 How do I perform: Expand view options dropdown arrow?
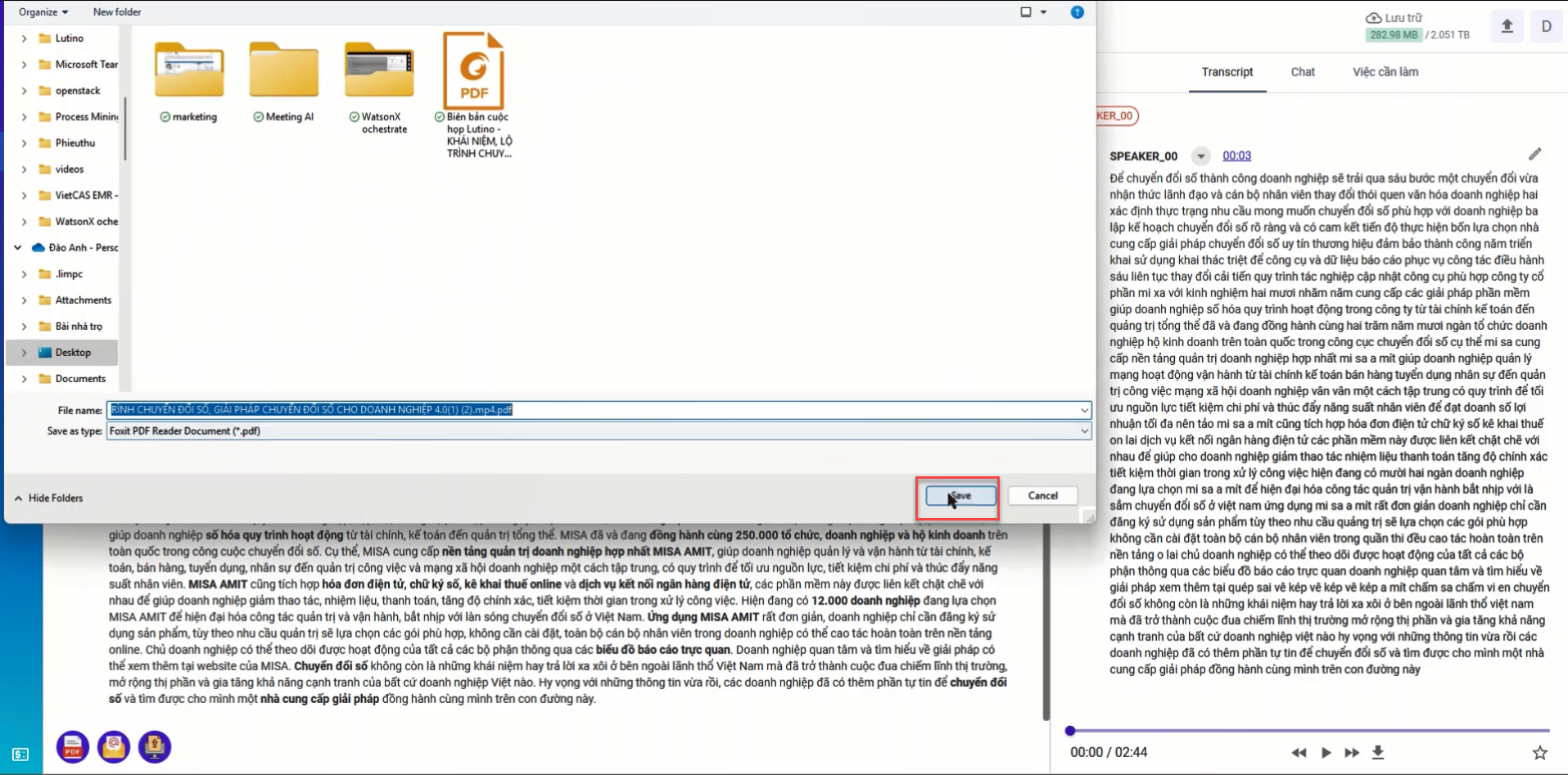point(1043,12)
